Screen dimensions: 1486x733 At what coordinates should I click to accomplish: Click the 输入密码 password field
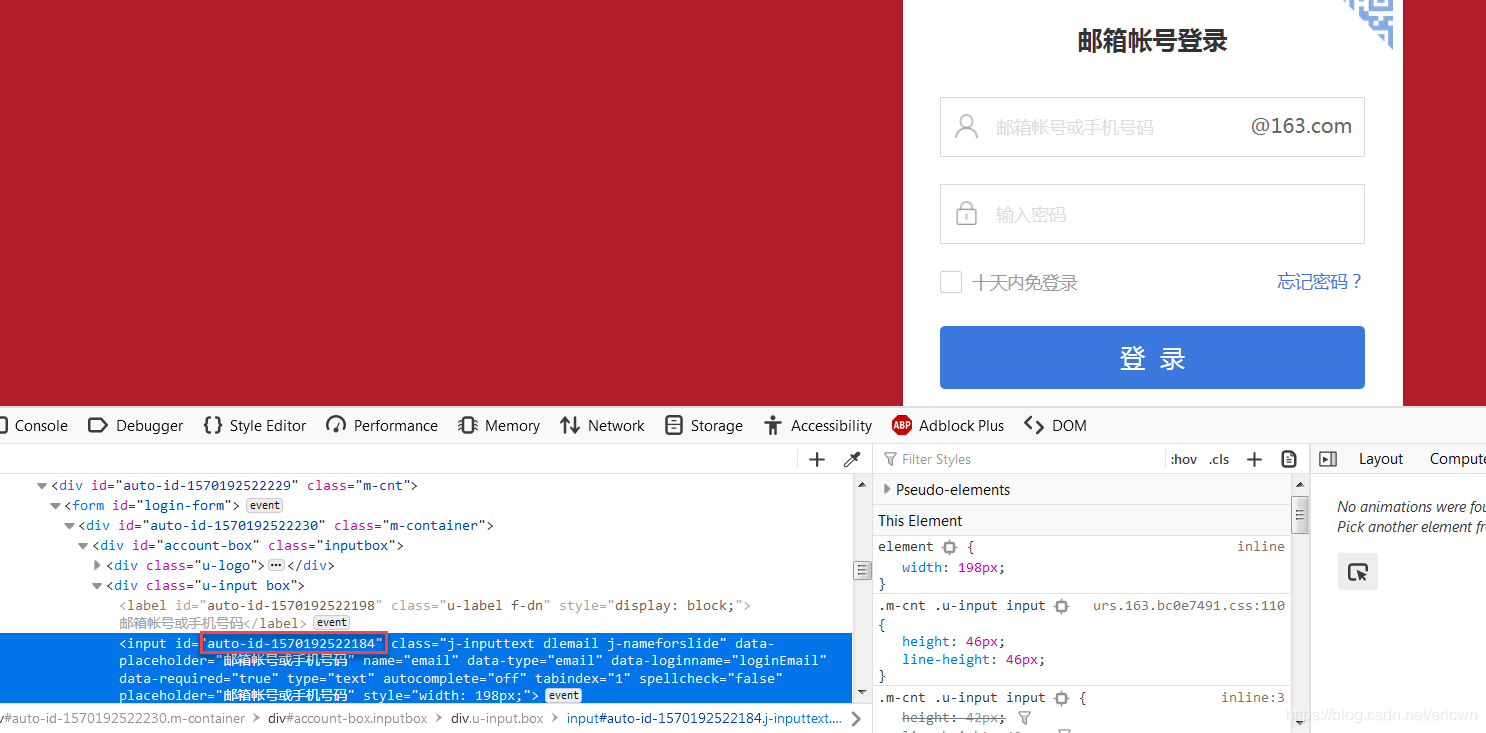pyautogui.click(x=1152, y=214)
